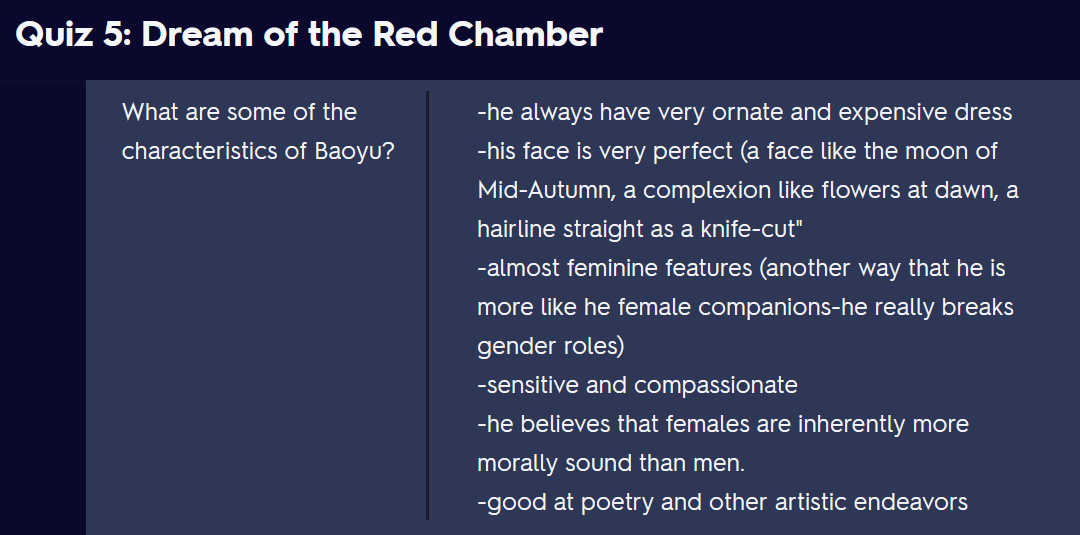Click the words 'Quiz 5:' in the header
The width and height of the screenshot is (1080, 535).
[73, 34]
